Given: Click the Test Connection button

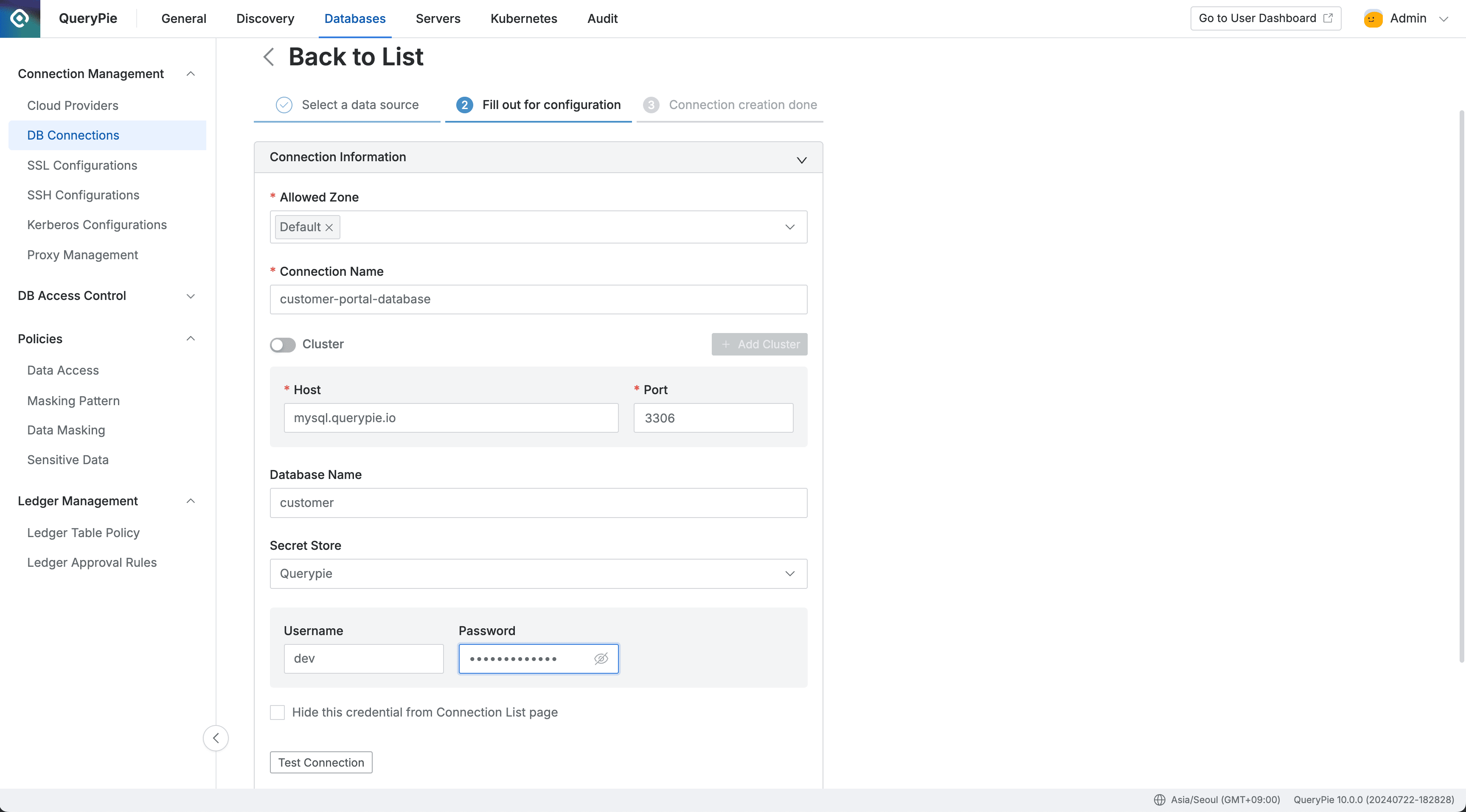Looking at the screenshot, I should tap(320, 762).
